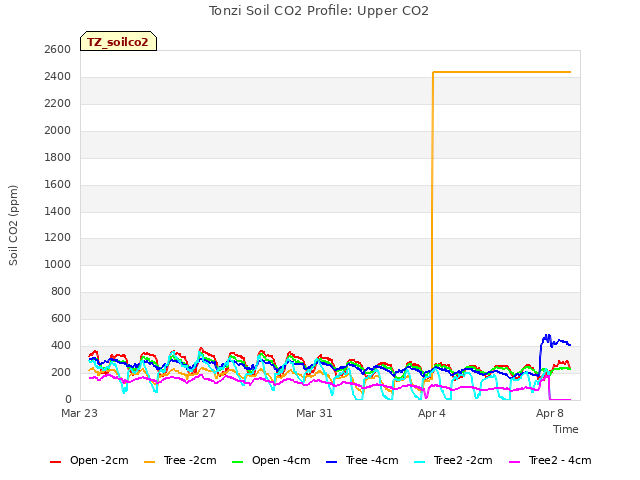640x480 pixels.
Task: Click the Time axis title
Action: pos(566,429)
